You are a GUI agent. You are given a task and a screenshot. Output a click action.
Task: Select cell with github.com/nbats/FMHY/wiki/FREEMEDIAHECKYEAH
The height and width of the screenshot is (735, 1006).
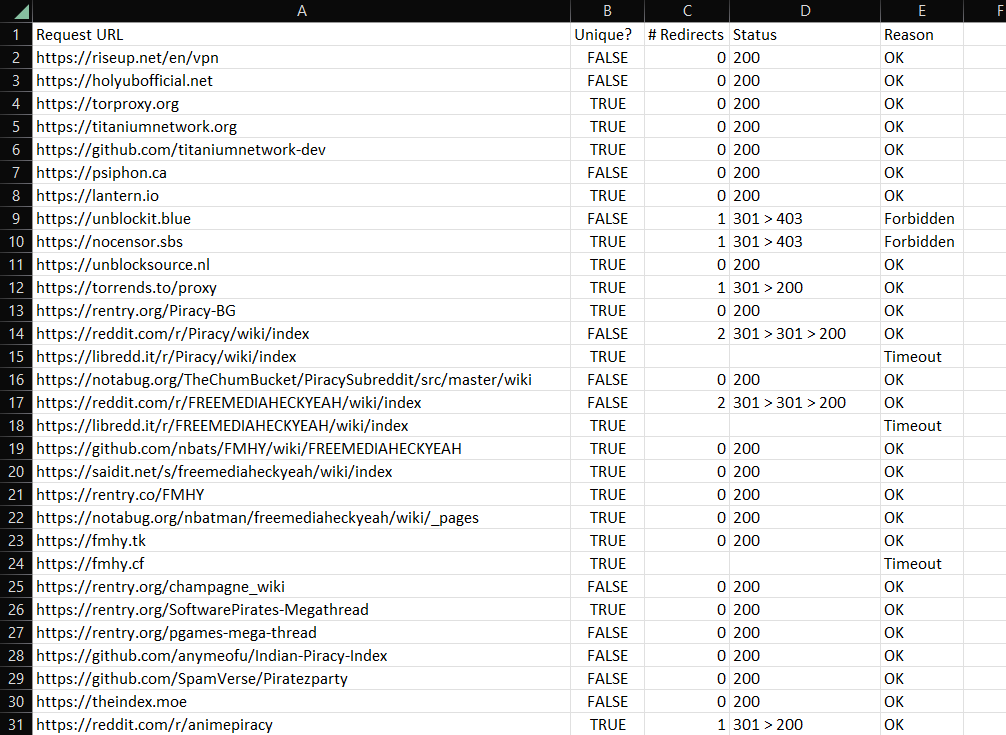(x=302, y=449)
